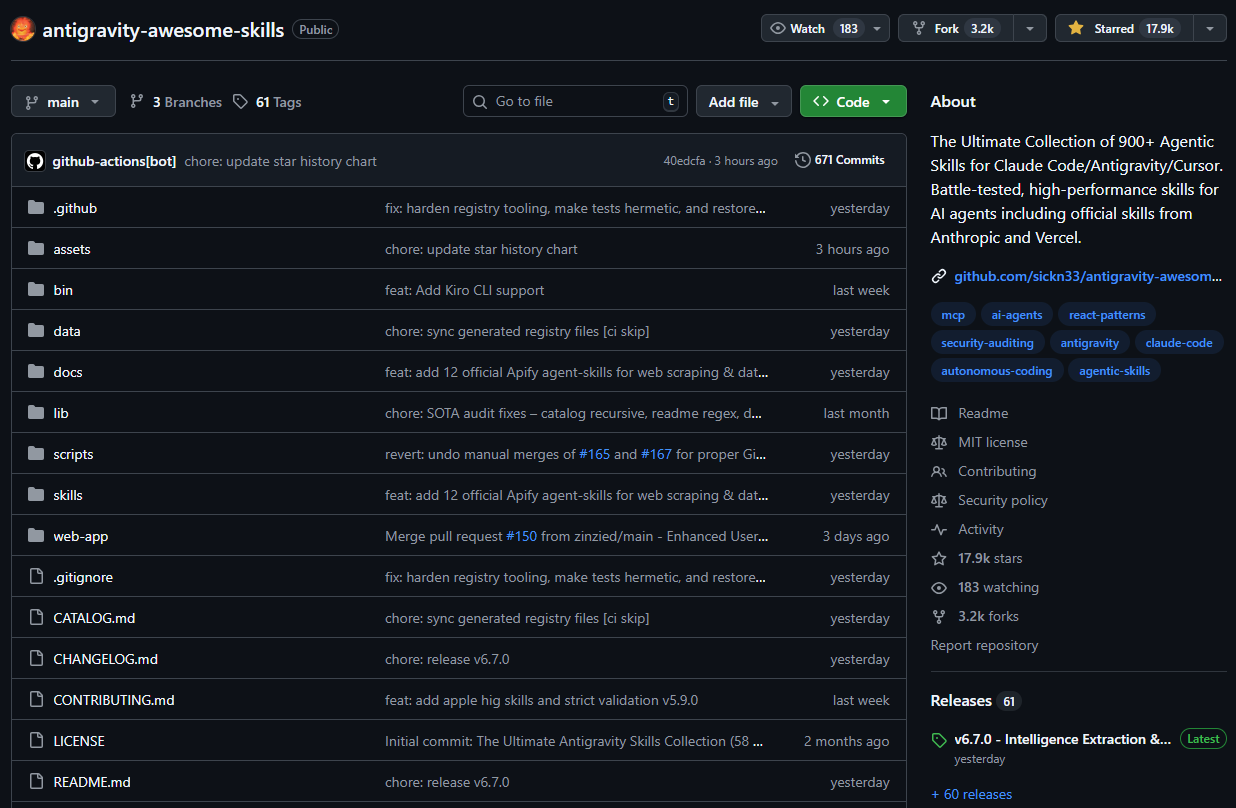Open the 61 Tags list
The width and height of the screenshot is (1236, 808).
click(x=267, y=102)
